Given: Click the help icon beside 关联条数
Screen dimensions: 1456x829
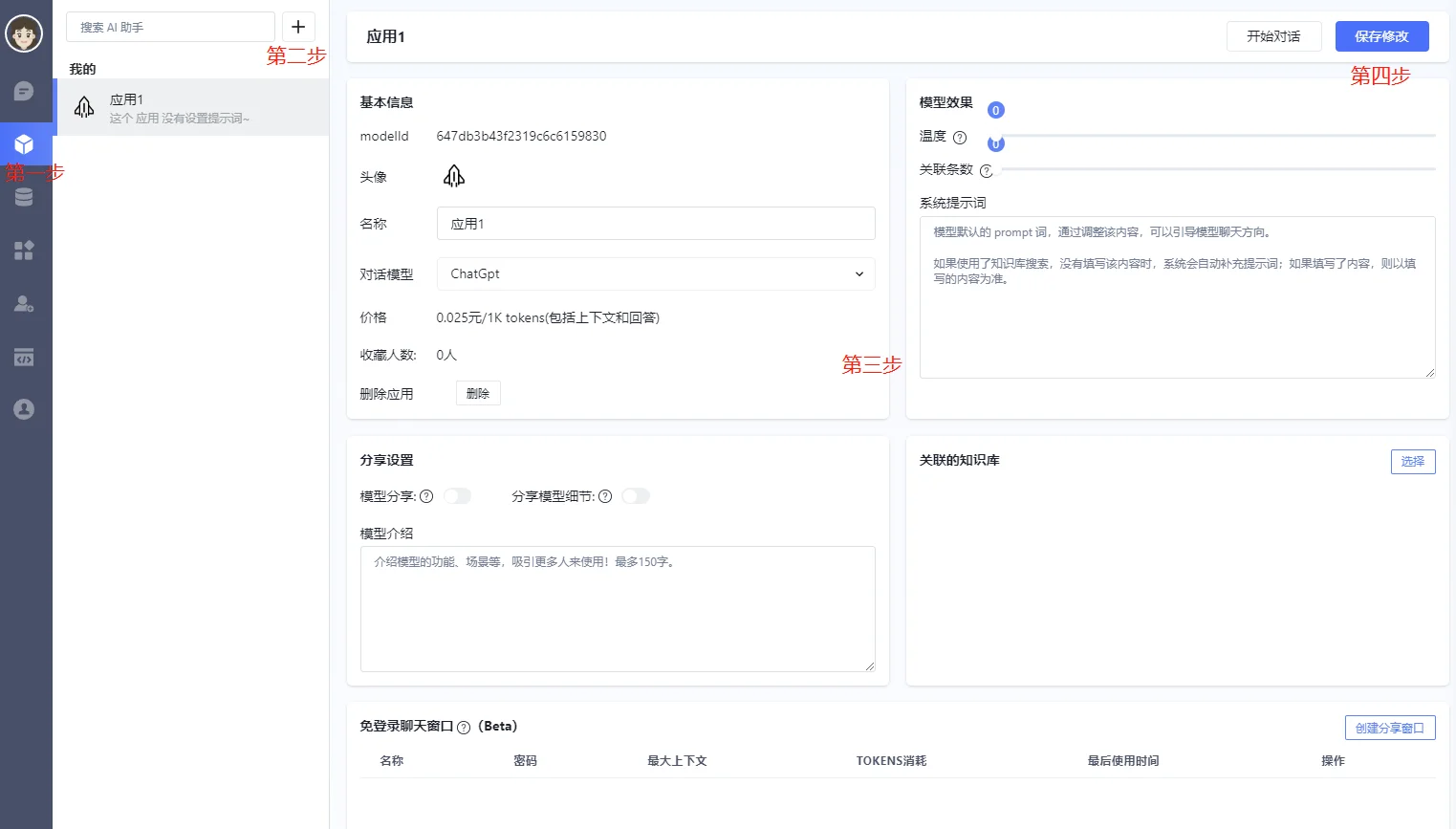Looking at the screenshot, I should [986, 171].
